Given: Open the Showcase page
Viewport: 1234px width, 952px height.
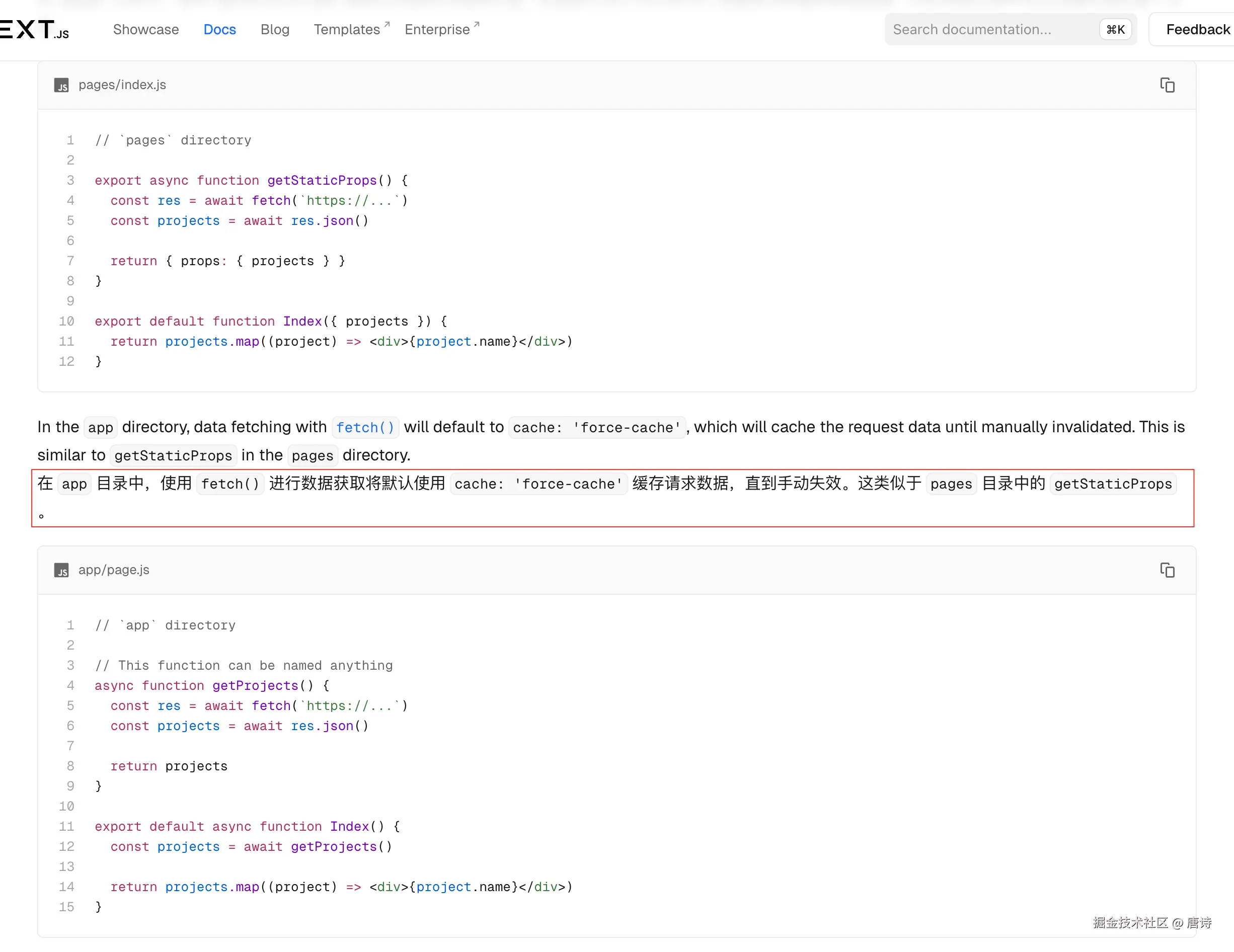Looking at the screenshot, I should (x=146, y=29).
